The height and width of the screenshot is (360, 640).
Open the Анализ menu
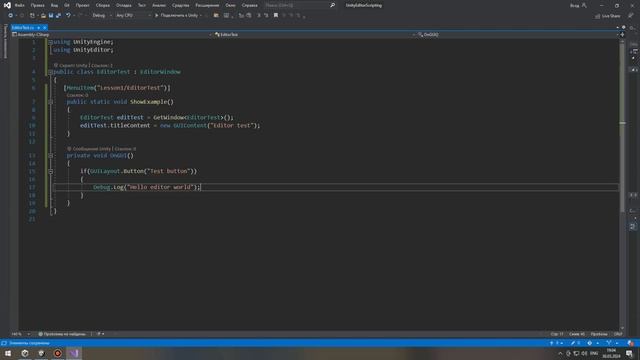pos(159,5)
